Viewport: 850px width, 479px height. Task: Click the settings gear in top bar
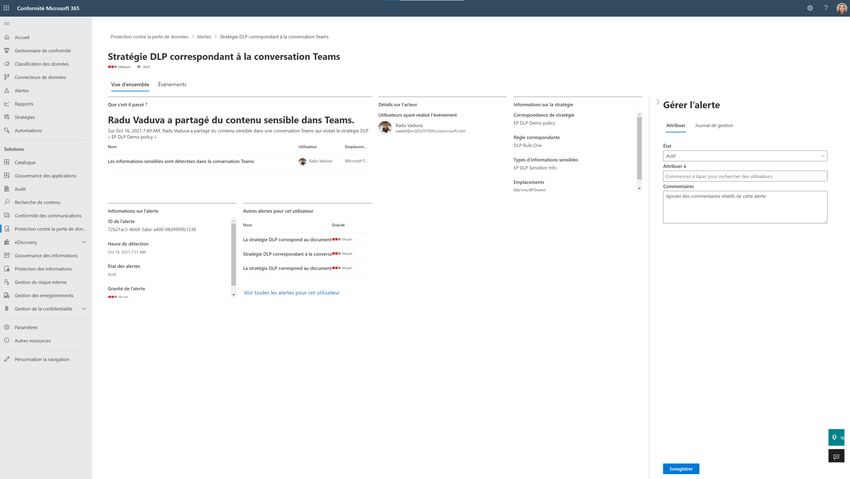tap(810, 8)
